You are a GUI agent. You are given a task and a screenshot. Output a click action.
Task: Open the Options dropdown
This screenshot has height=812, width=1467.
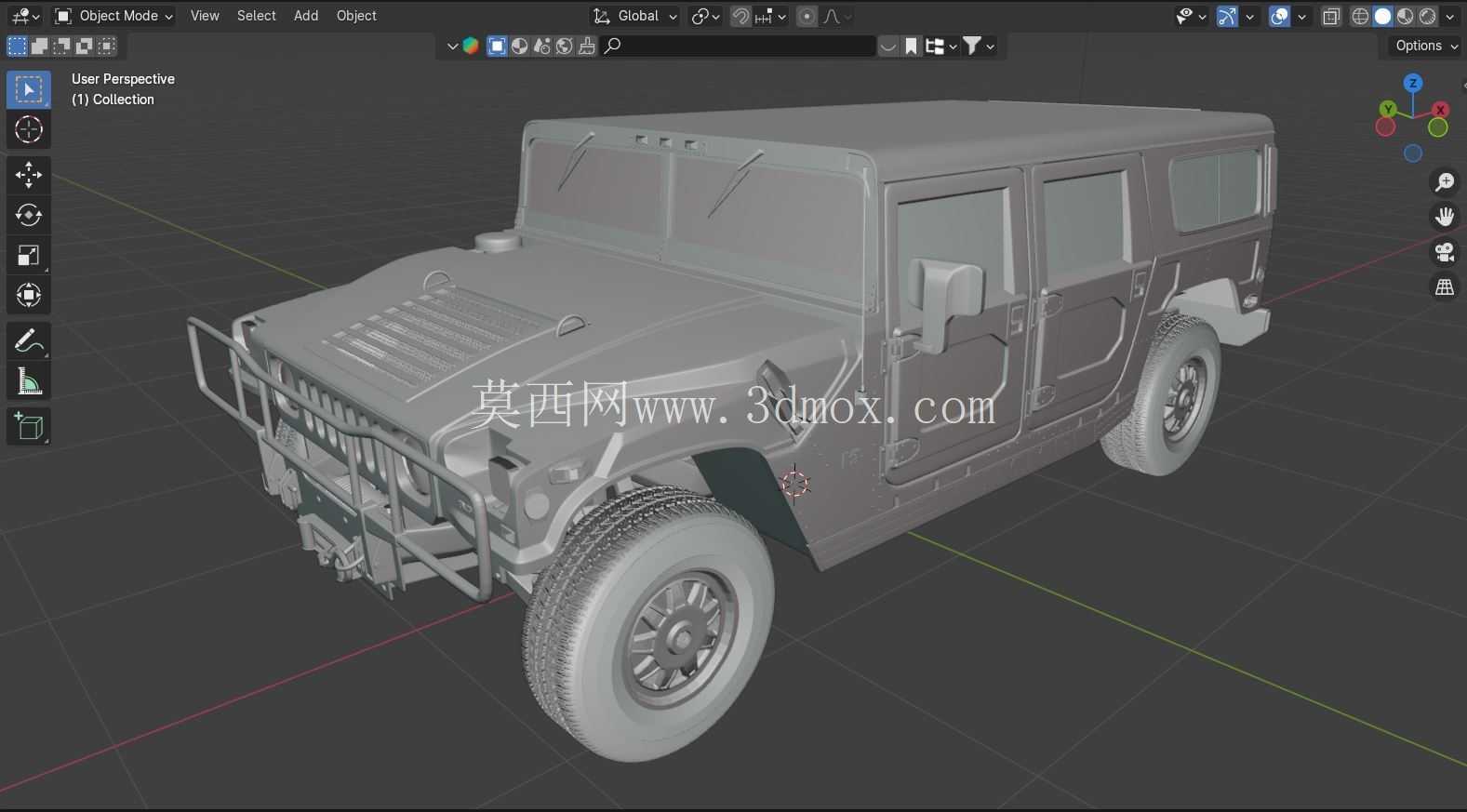(1426, 46)
